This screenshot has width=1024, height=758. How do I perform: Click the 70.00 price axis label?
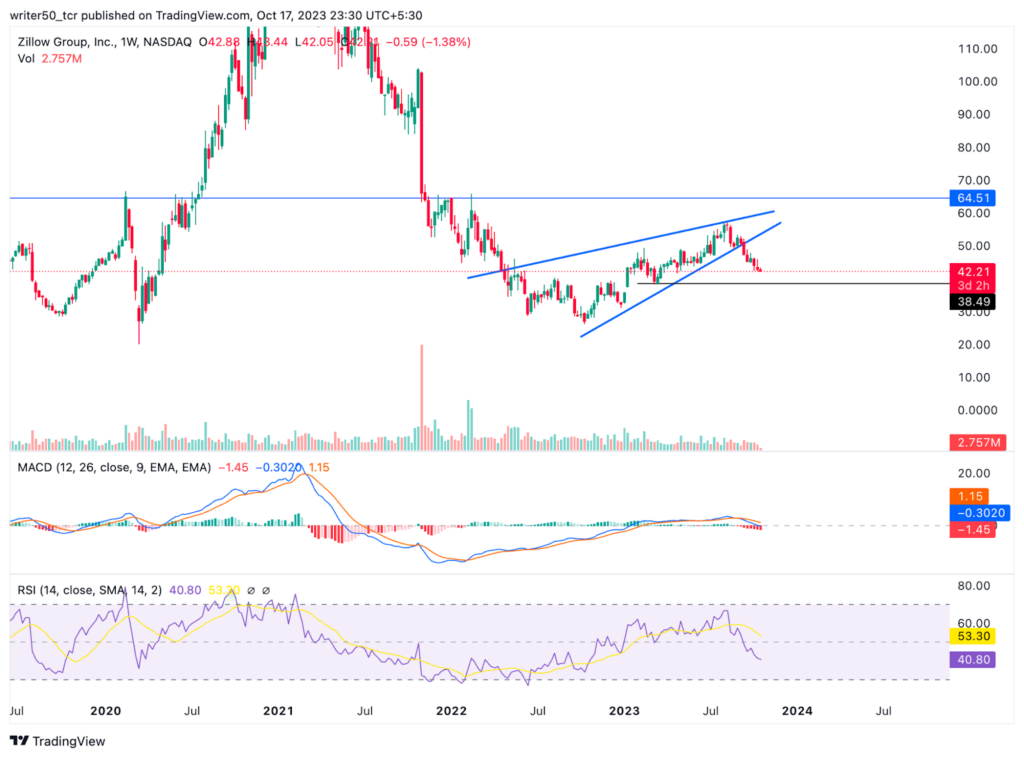coord(974,180)
